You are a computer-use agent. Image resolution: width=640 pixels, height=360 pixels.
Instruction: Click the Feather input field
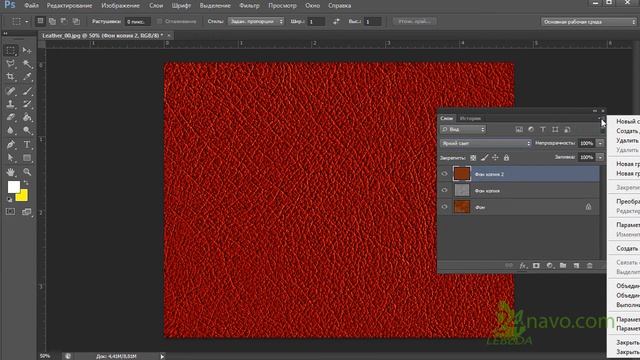pyautogui.click(x=138, y=22)
